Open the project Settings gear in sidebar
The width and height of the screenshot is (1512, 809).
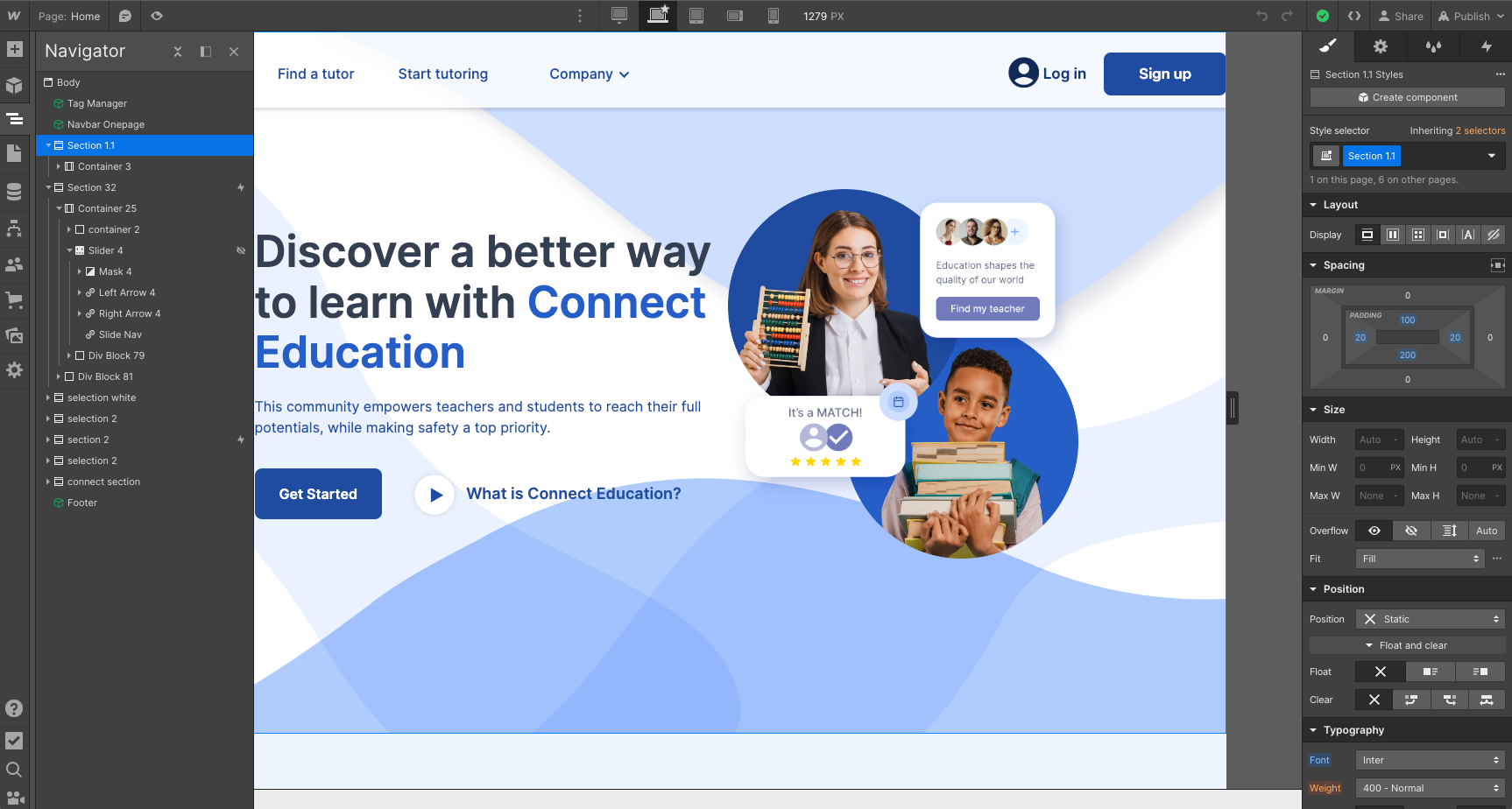pyautogui.click(x=14, y=370)
